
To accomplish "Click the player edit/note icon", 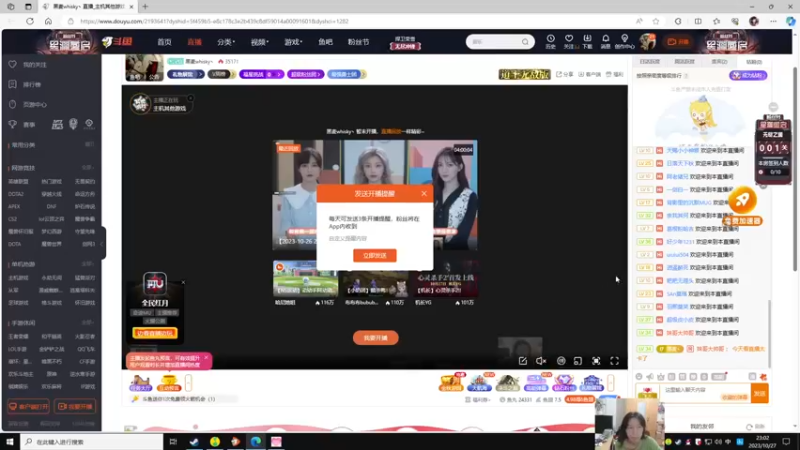I will (x=523, y=361).
